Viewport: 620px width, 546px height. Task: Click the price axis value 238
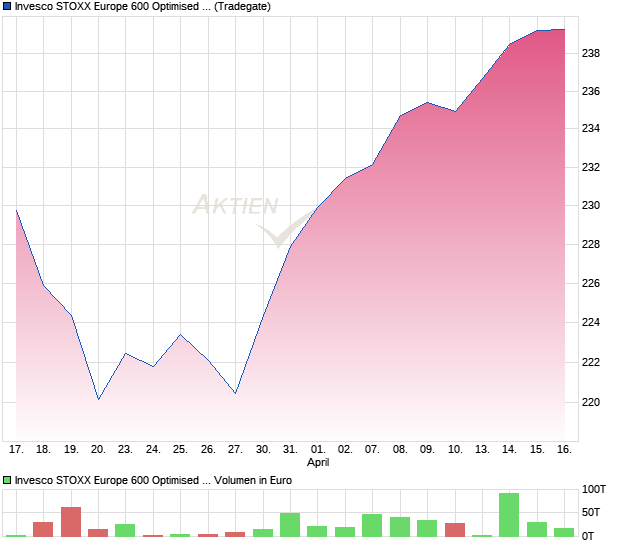click(x=591, y=53)
